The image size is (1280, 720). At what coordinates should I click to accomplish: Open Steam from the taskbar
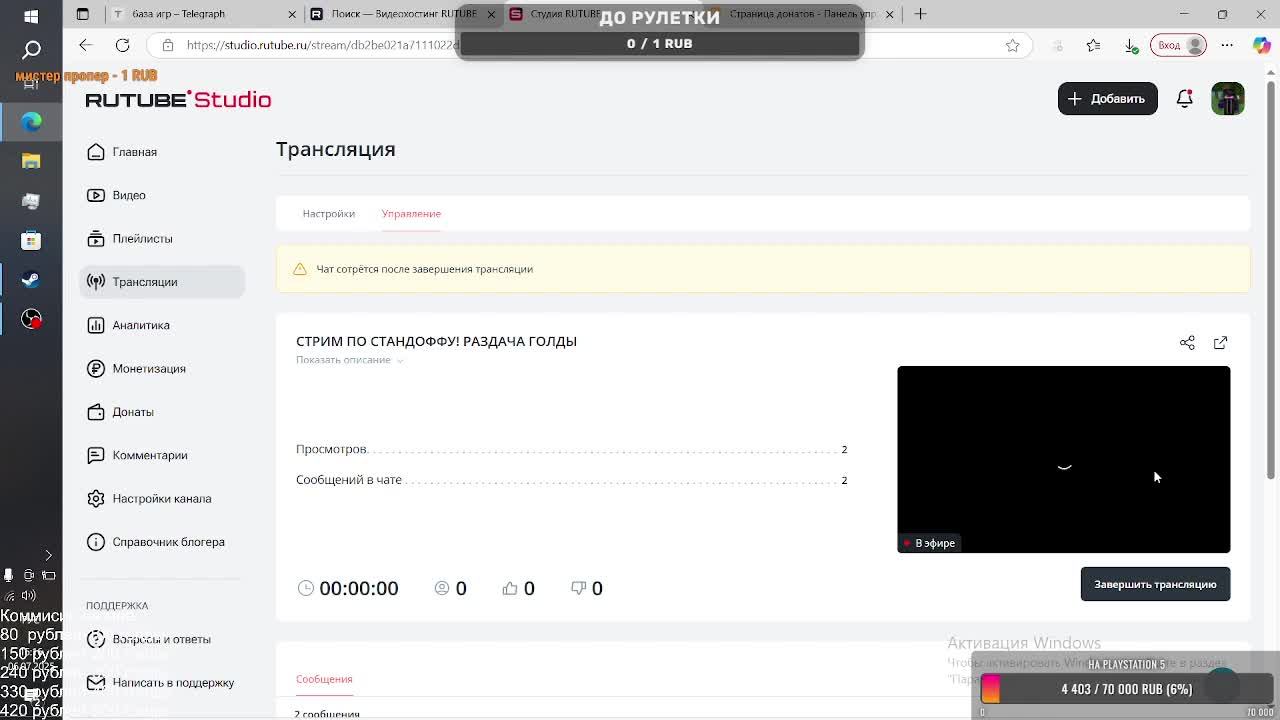click(x=31, y=280)
